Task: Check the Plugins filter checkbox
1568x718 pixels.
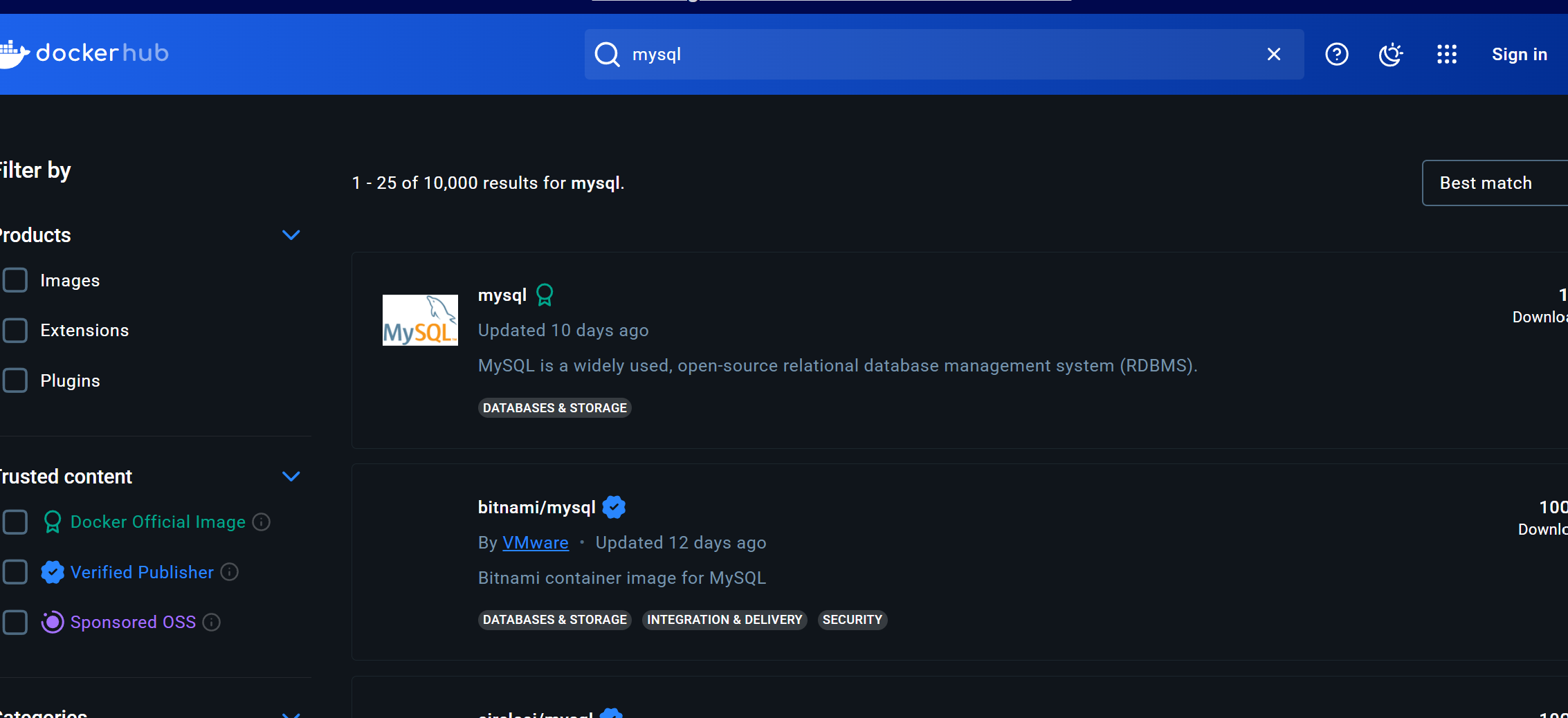Action: pyautogui.click(x=15, y=380)
